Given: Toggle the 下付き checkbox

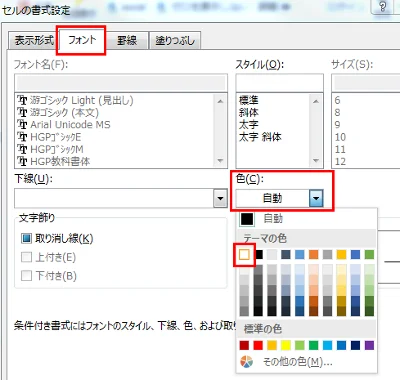Looking at the screenshot, I should (26, 276).
